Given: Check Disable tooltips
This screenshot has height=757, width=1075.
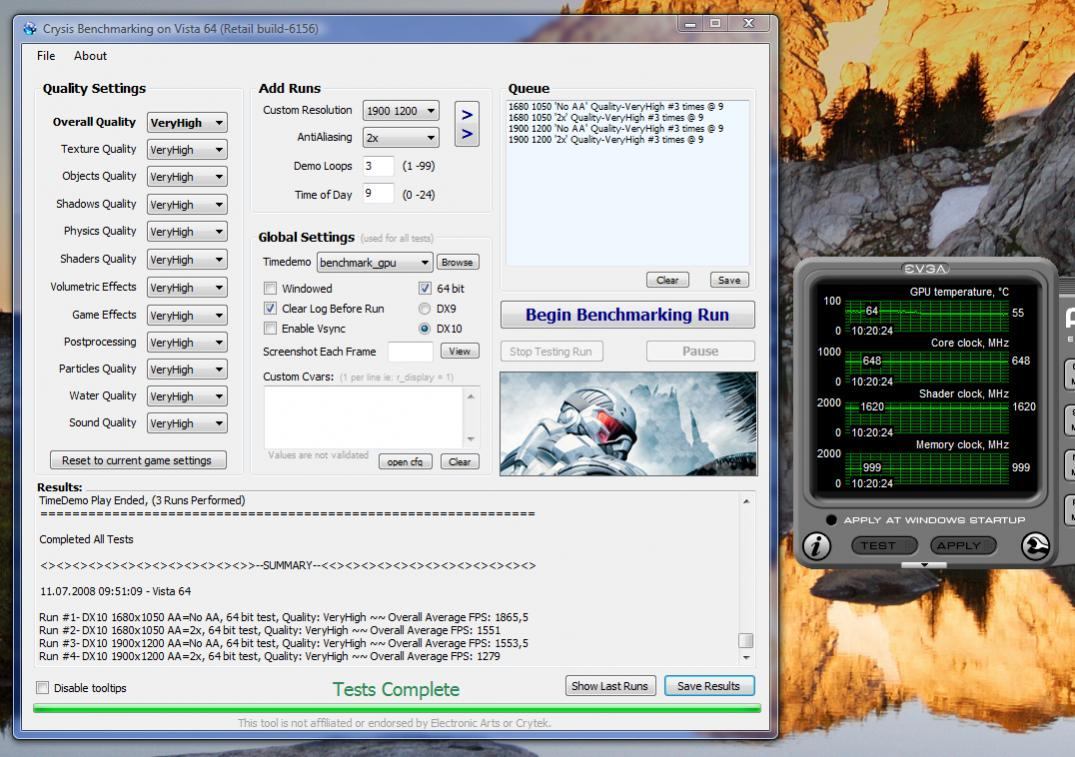Looking at the screenshot, I should pyautogui.click(x=43, y=688).
